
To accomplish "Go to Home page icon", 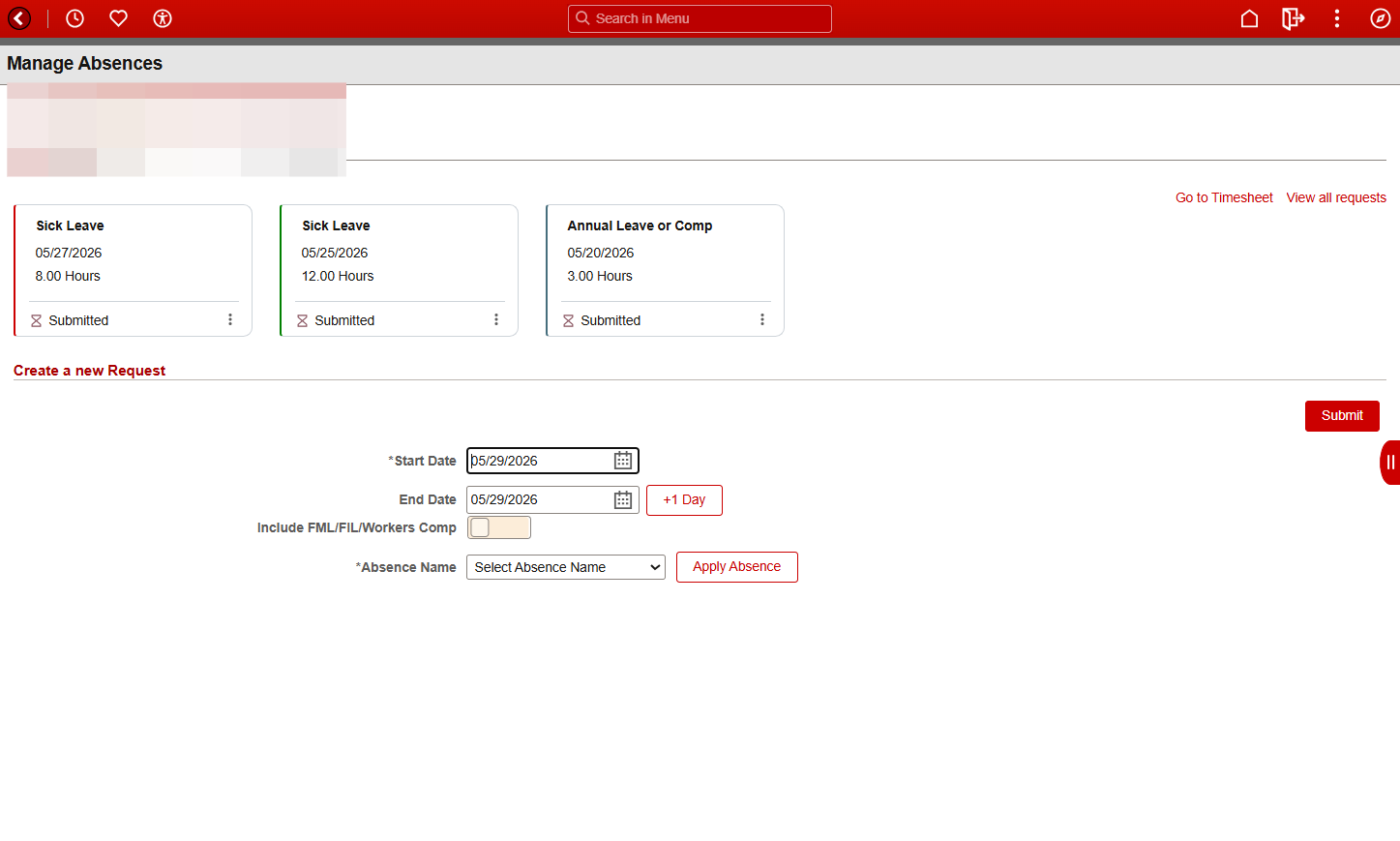I will coord(1249,18).
